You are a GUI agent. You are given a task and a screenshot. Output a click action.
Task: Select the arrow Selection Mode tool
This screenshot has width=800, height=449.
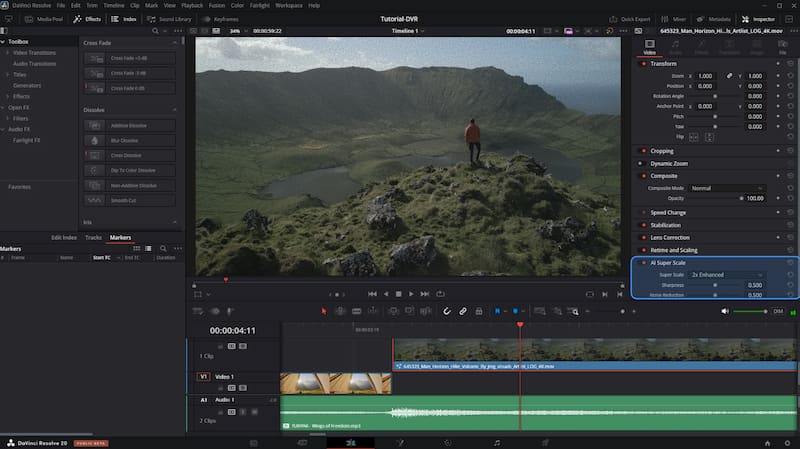[323, 311]
